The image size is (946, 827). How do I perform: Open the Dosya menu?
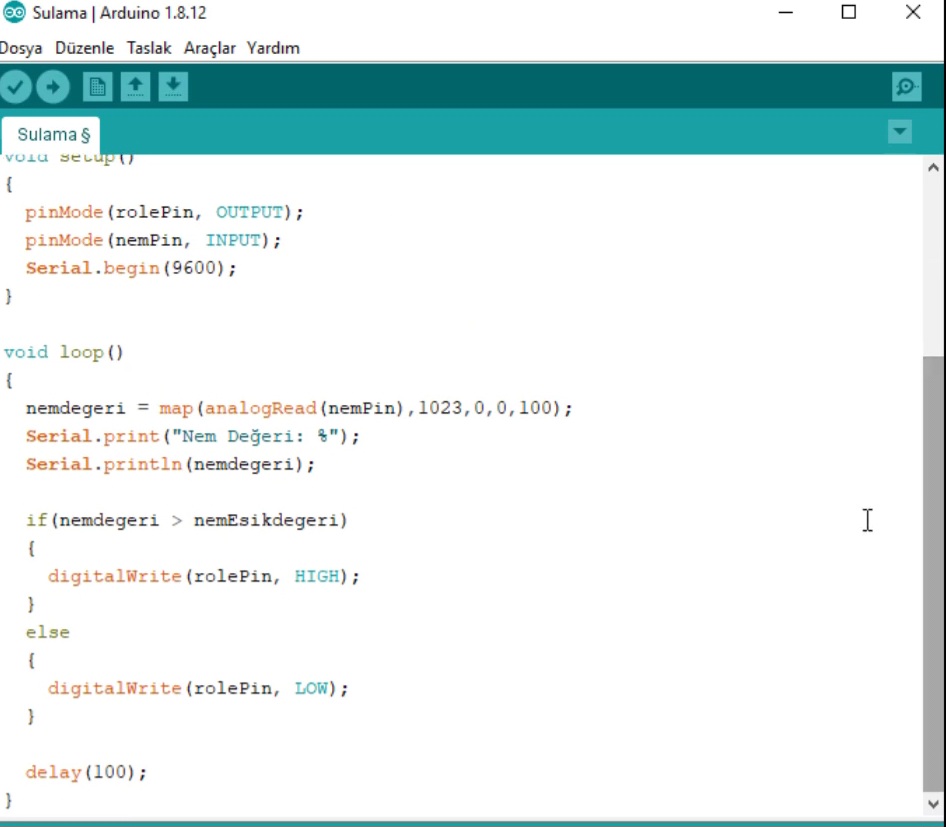(x=20, y=47)
